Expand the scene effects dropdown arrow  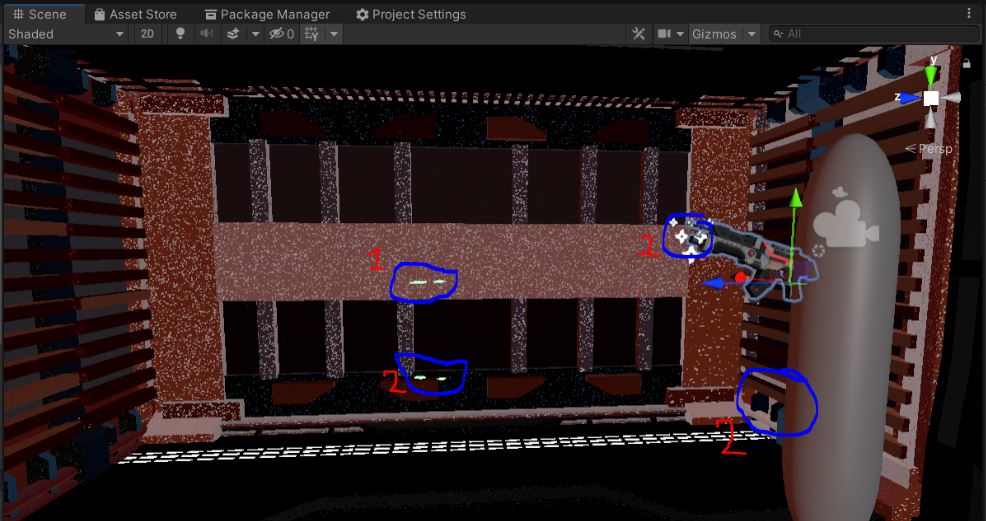point(255,34)
